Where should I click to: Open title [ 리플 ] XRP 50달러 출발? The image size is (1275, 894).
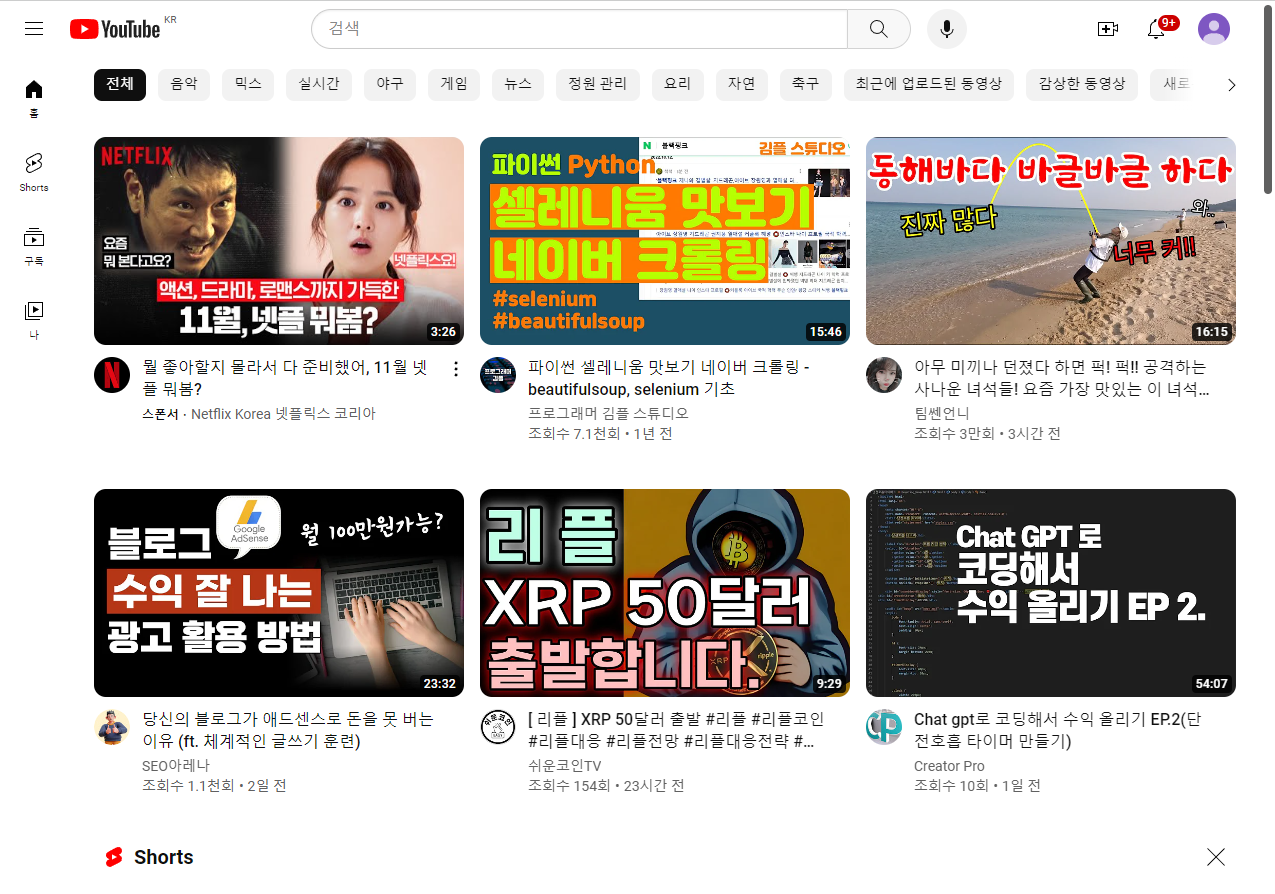(x=677, y=730)
